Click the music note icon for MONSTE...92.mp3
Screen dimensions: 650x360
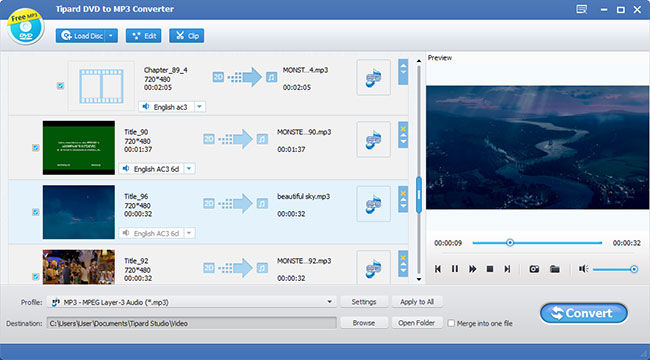(x=262, y=268)
